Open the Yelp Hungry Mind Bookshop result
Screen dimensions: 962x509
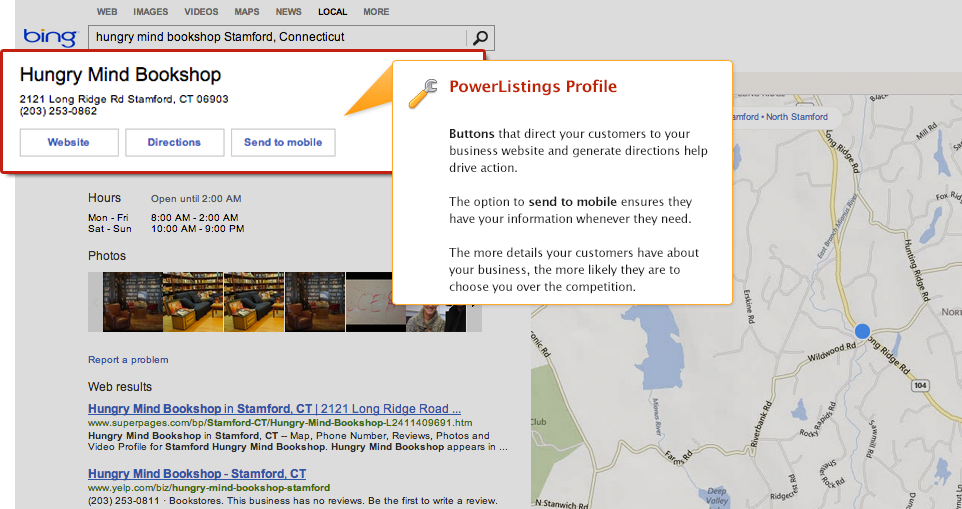tap(197, 474)
